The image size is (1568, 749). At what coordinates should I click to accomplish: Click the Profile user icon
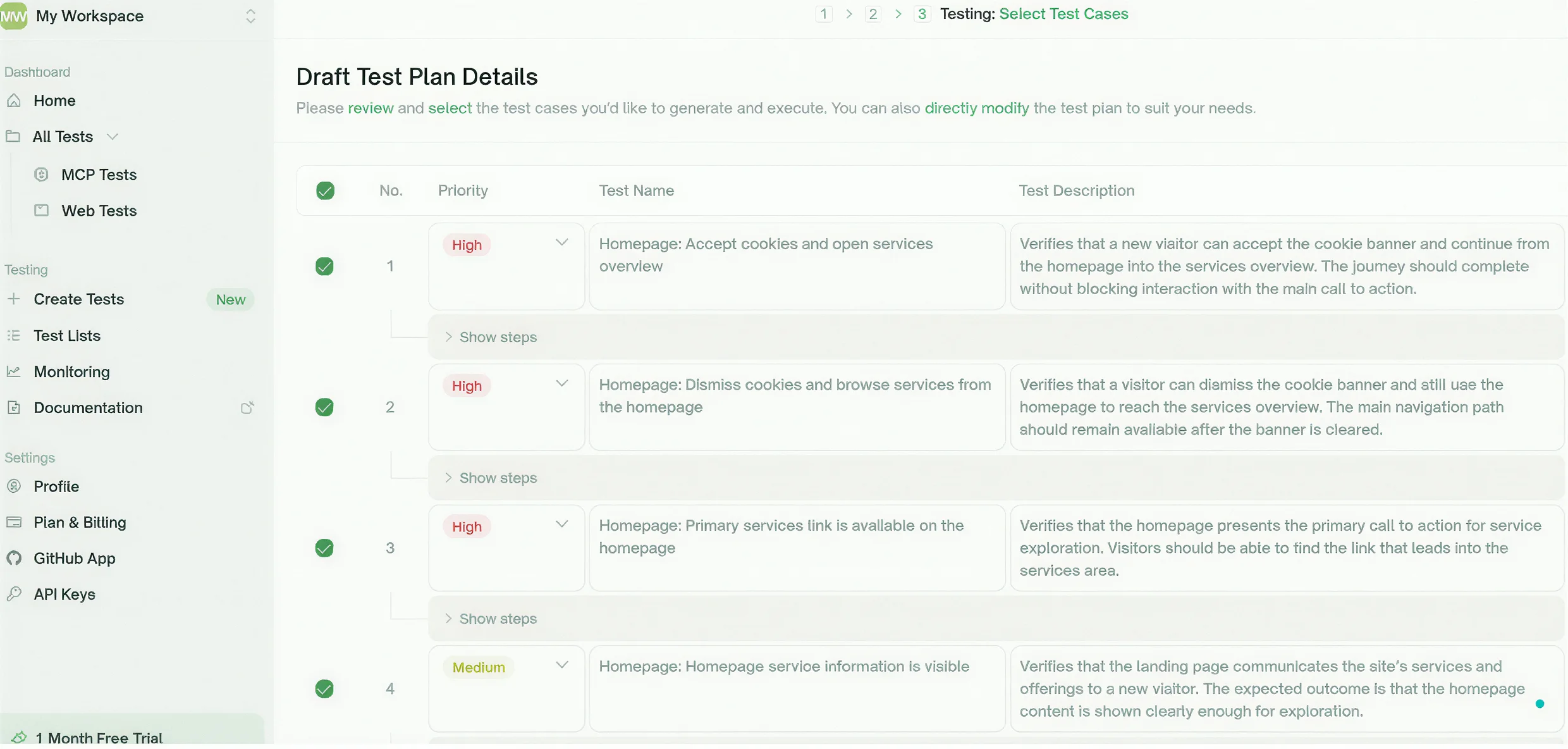(13, 486)
